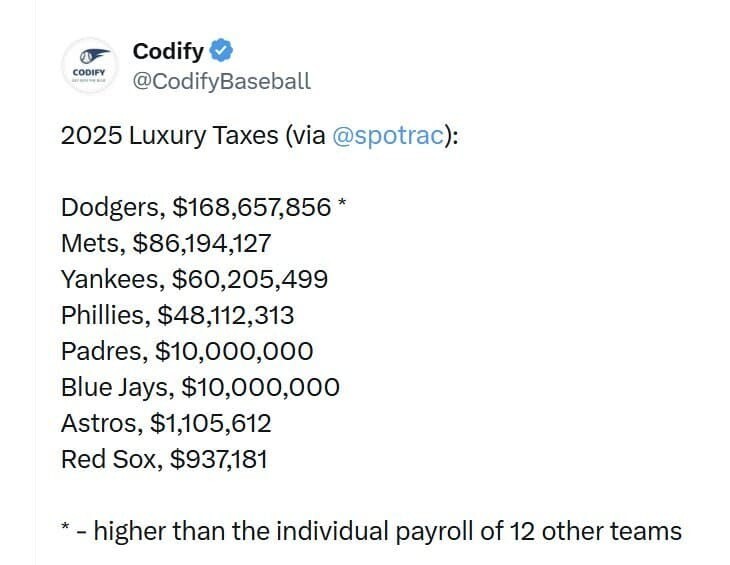The width and height of the screenshot is (730, 565).
Task: Click the Mets $86,194,127 line
Action: tap(166, 243)
